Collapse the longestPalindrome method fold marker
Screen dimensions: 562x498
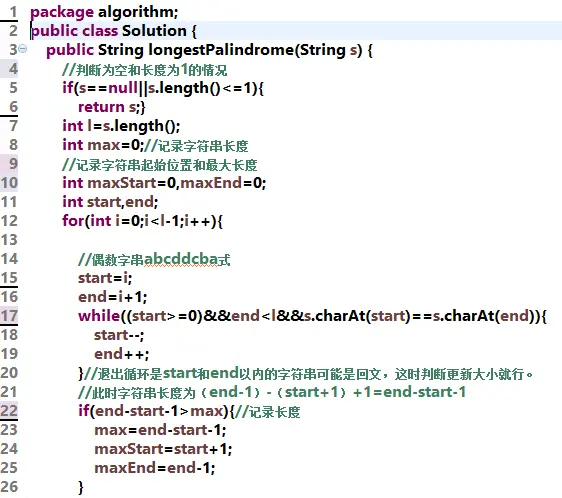[x=23, y=48]
